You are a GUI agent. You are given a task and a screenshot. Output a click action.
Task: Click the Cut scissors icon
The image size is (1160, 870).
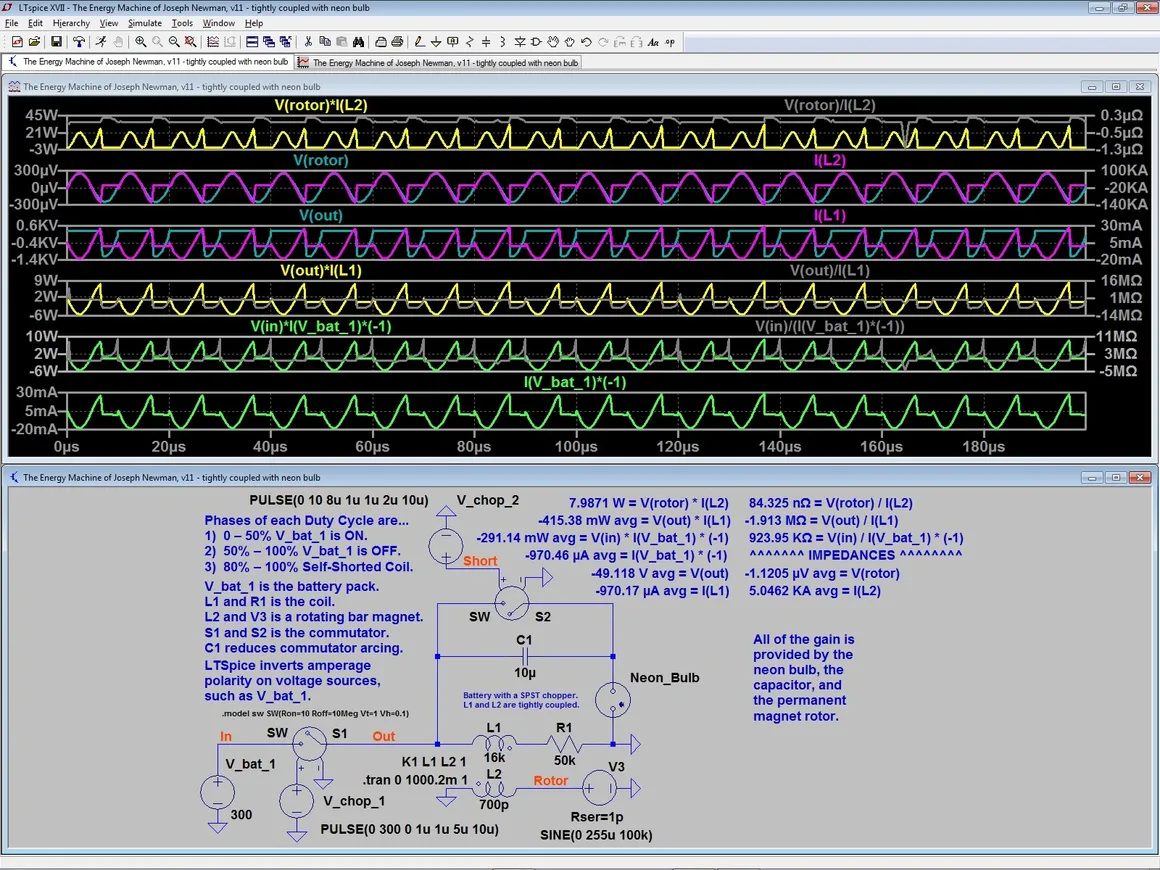(308, 42)
